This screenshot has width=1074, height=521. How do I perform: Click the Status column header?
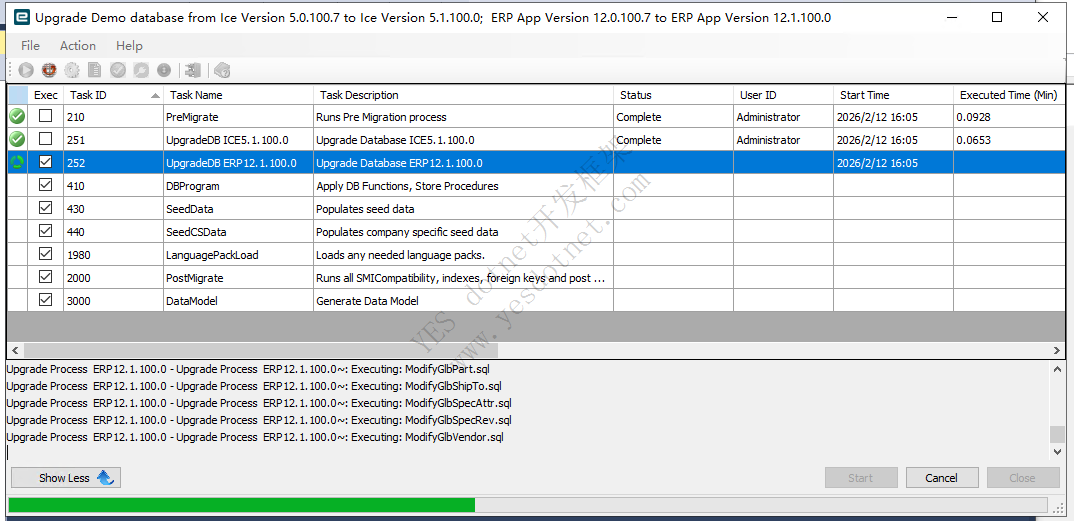click(673, 95)
